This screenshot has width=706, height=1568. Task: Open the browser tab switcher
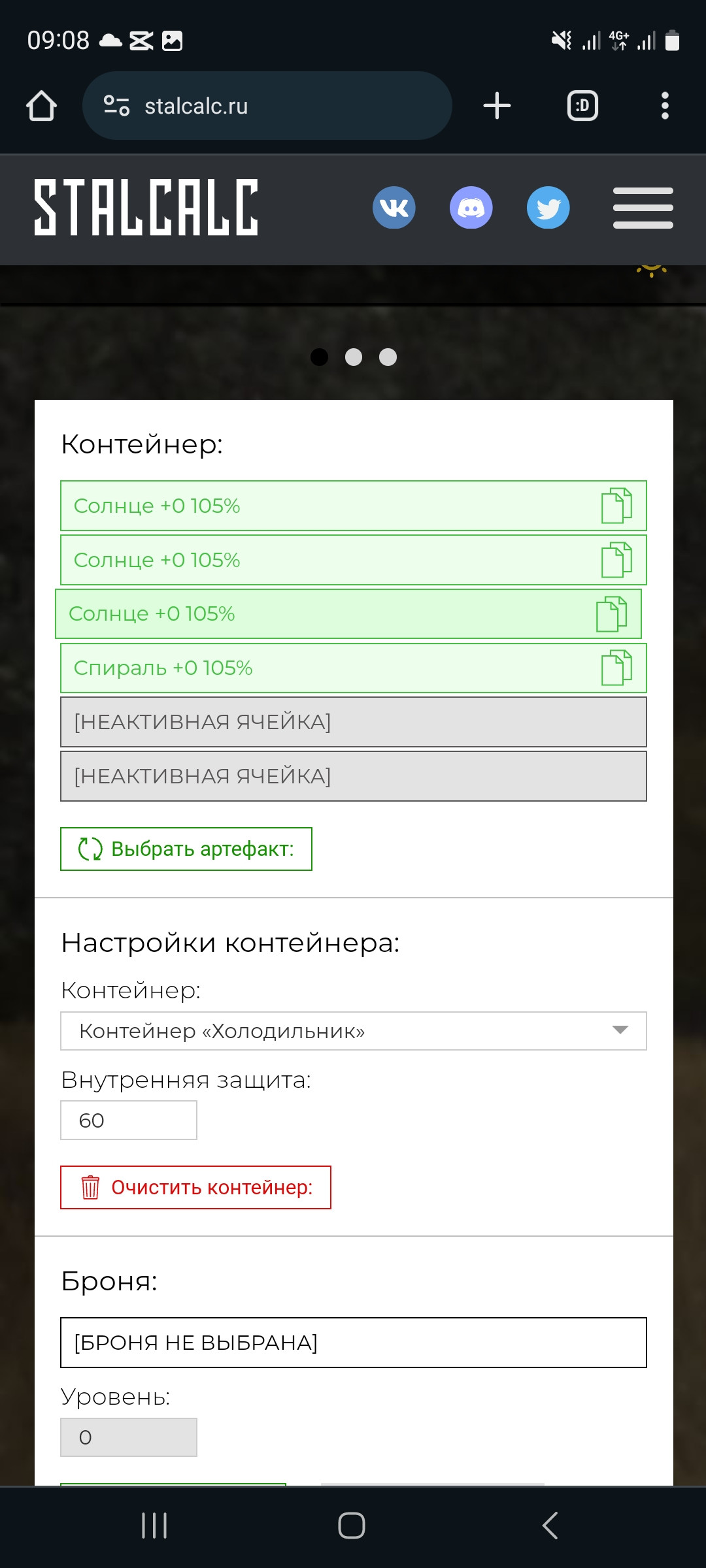coord(582,106)
